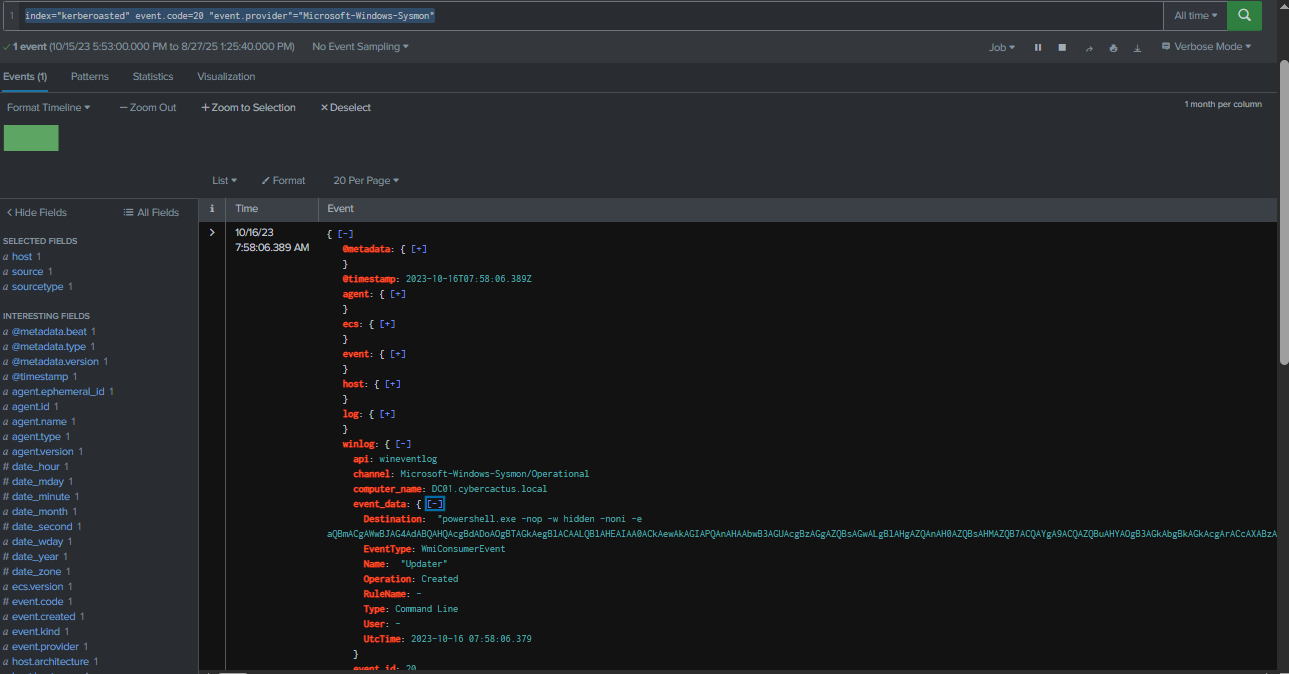Open the Verbose Mode dropdown
The height and width of the screenshot is (674, 1289).
(x=1206, y=47)
